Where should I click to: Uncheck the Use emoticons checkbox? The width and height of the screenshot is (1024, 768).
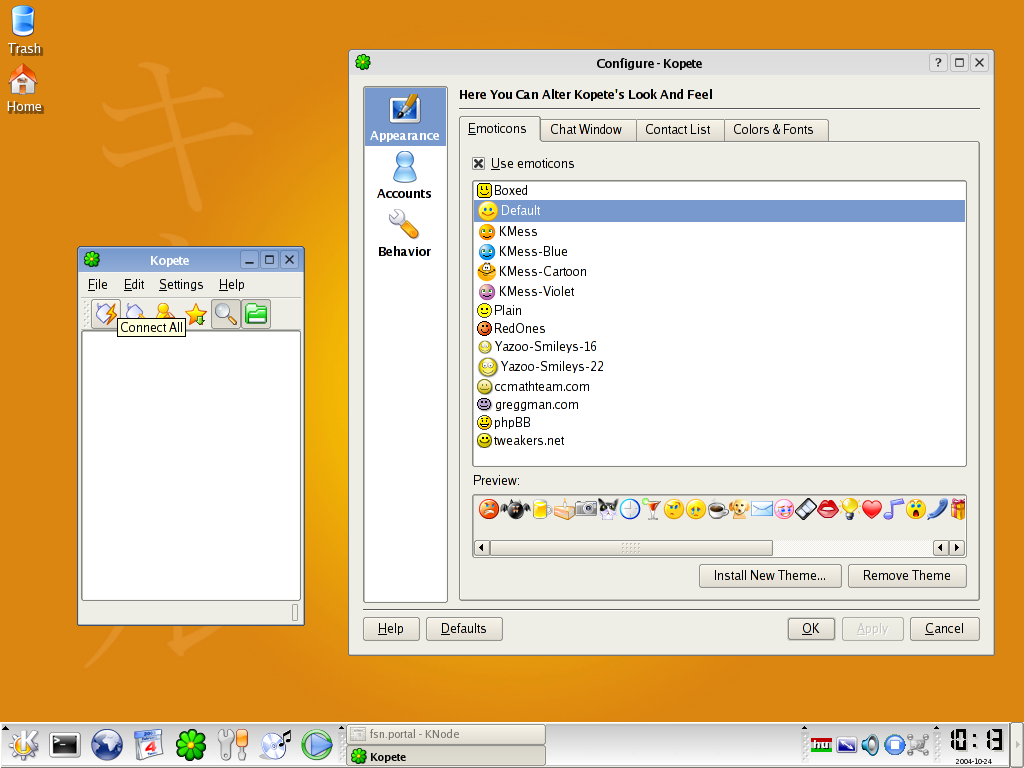479,163
